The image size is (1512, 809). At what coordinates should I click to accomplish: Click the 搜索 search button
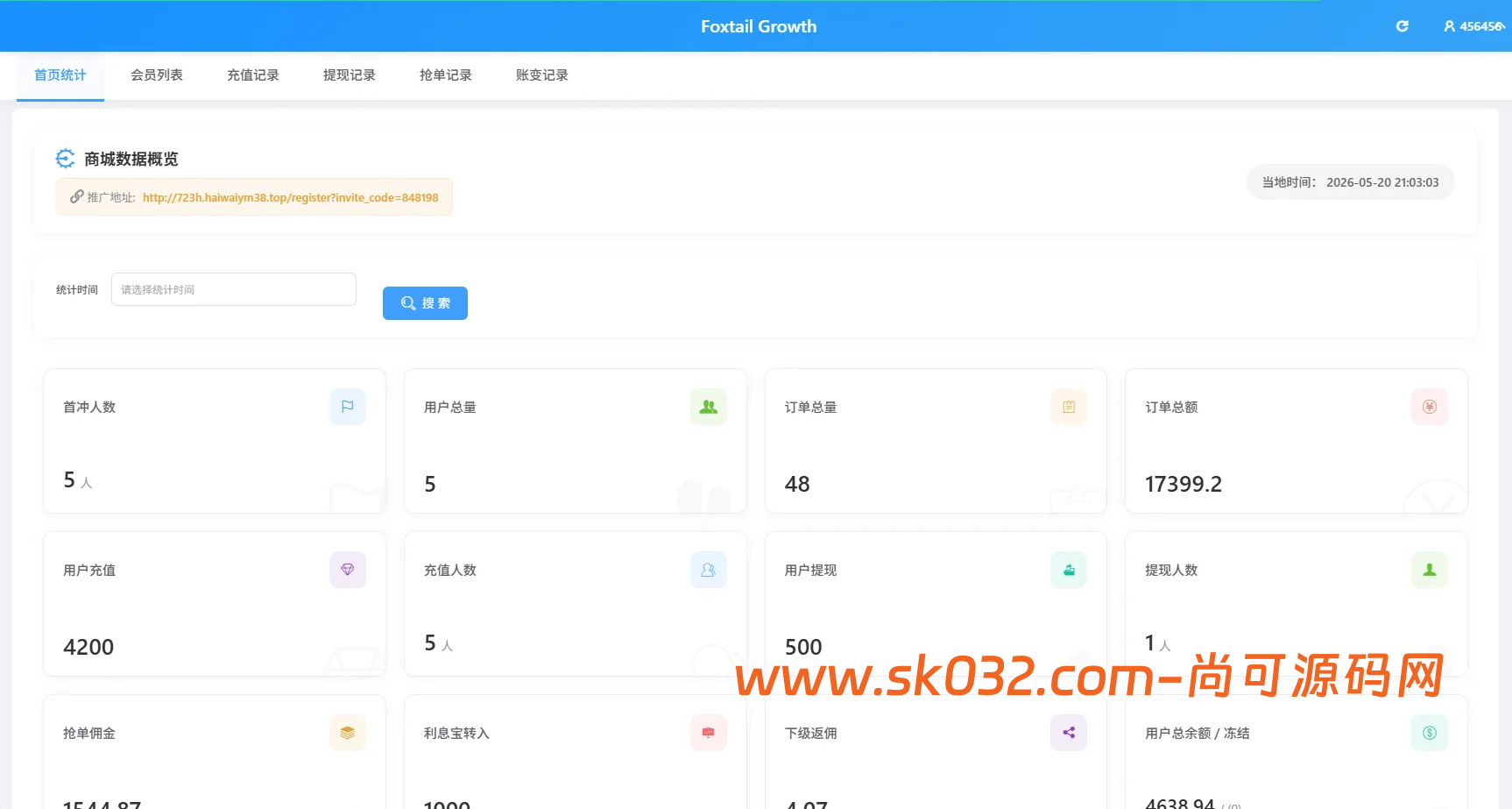[x=425, y=303]
